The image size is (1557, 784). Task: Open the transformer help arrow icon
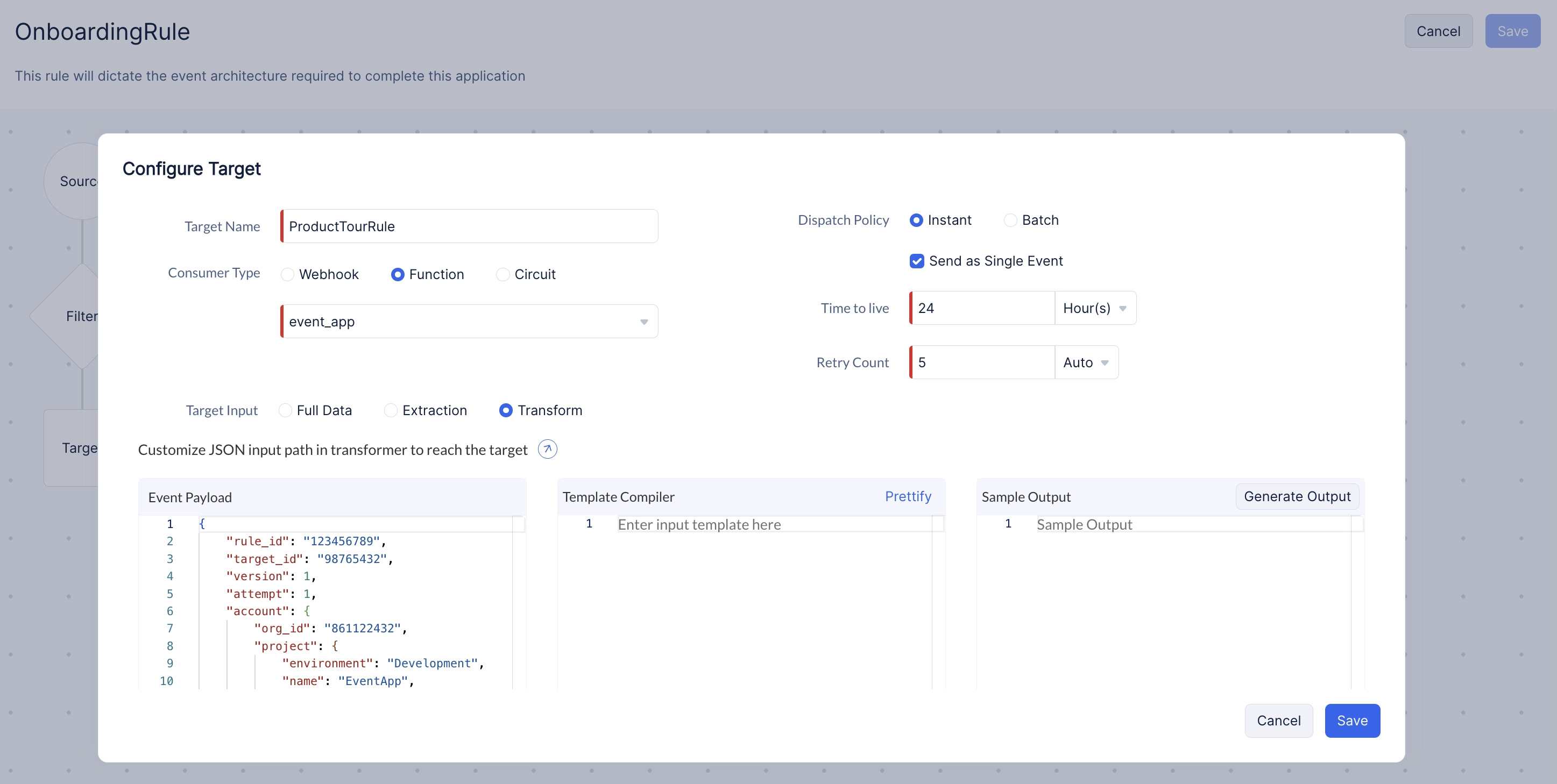[547, 449]
